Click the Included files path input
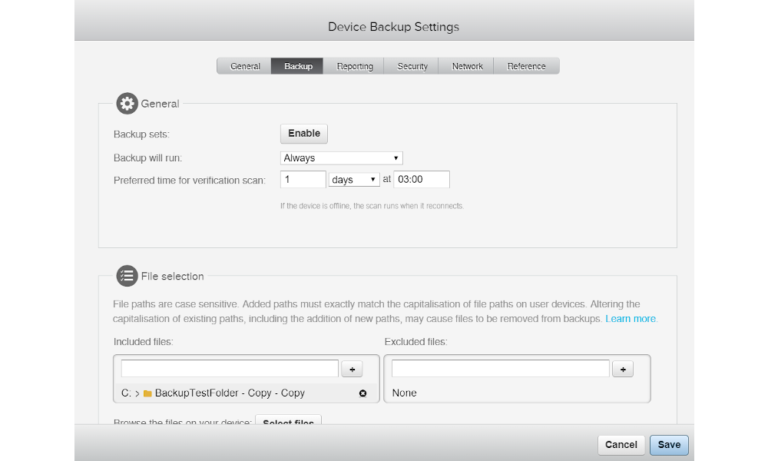Image resolution: width=768 pixels, height=461 pixels. point(230,369)
